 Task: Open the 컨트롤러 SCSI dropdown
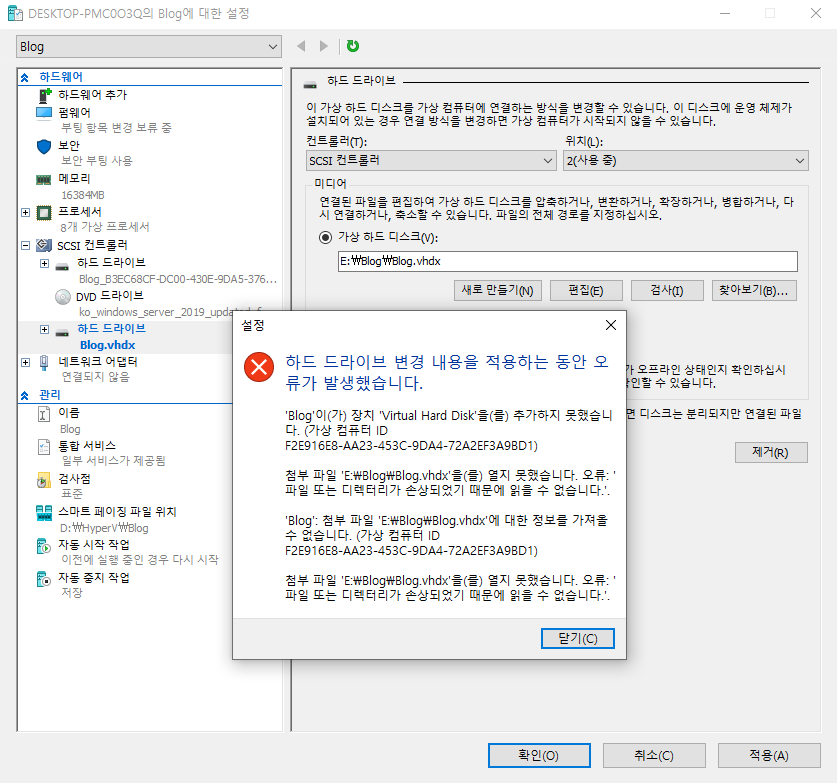tap(431, 161)
